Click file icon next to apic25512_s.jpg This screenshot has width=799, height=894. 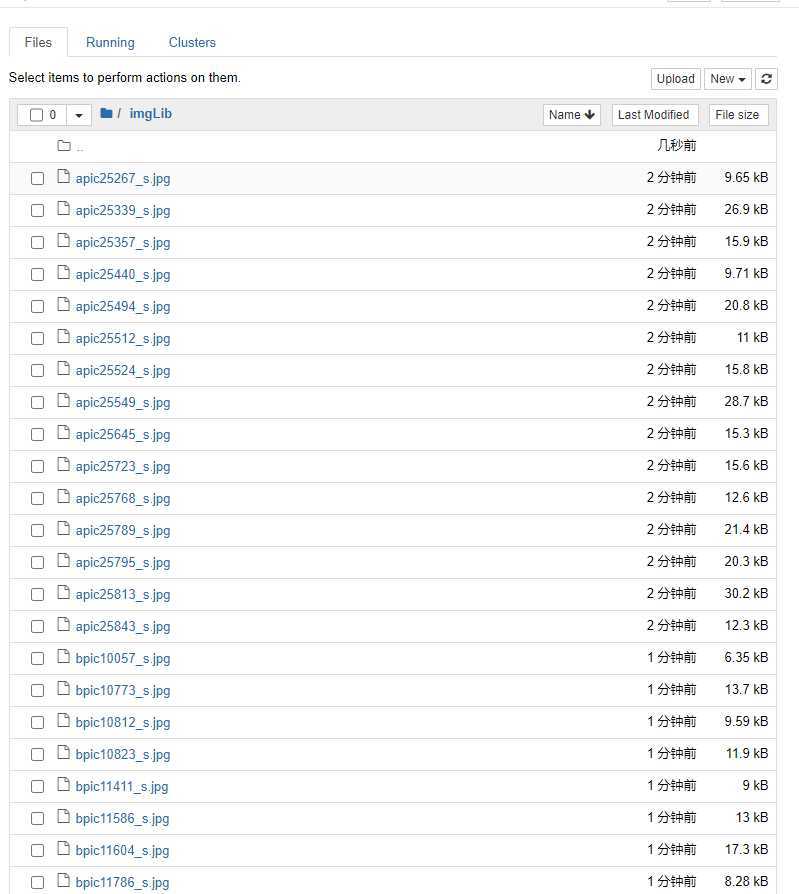(x=63, y=336)
